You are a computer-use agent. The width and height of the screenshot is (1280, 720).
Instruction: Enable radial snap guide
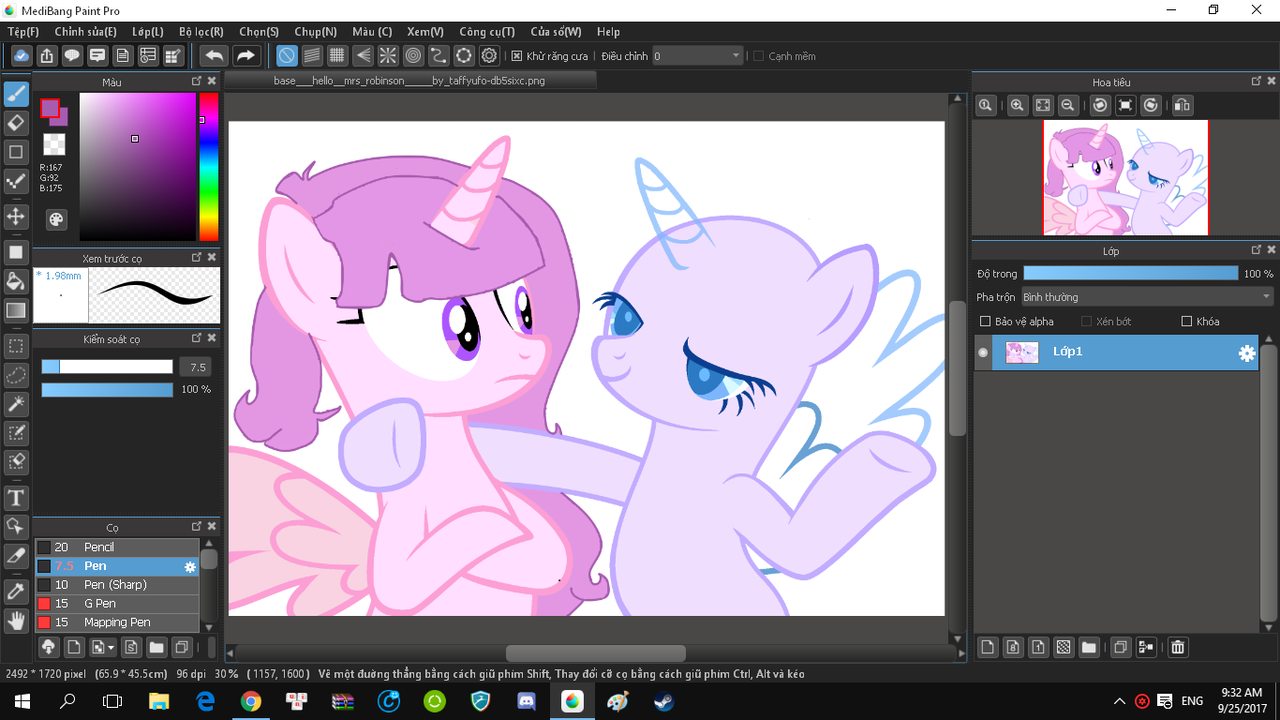[x=388, y=56]
